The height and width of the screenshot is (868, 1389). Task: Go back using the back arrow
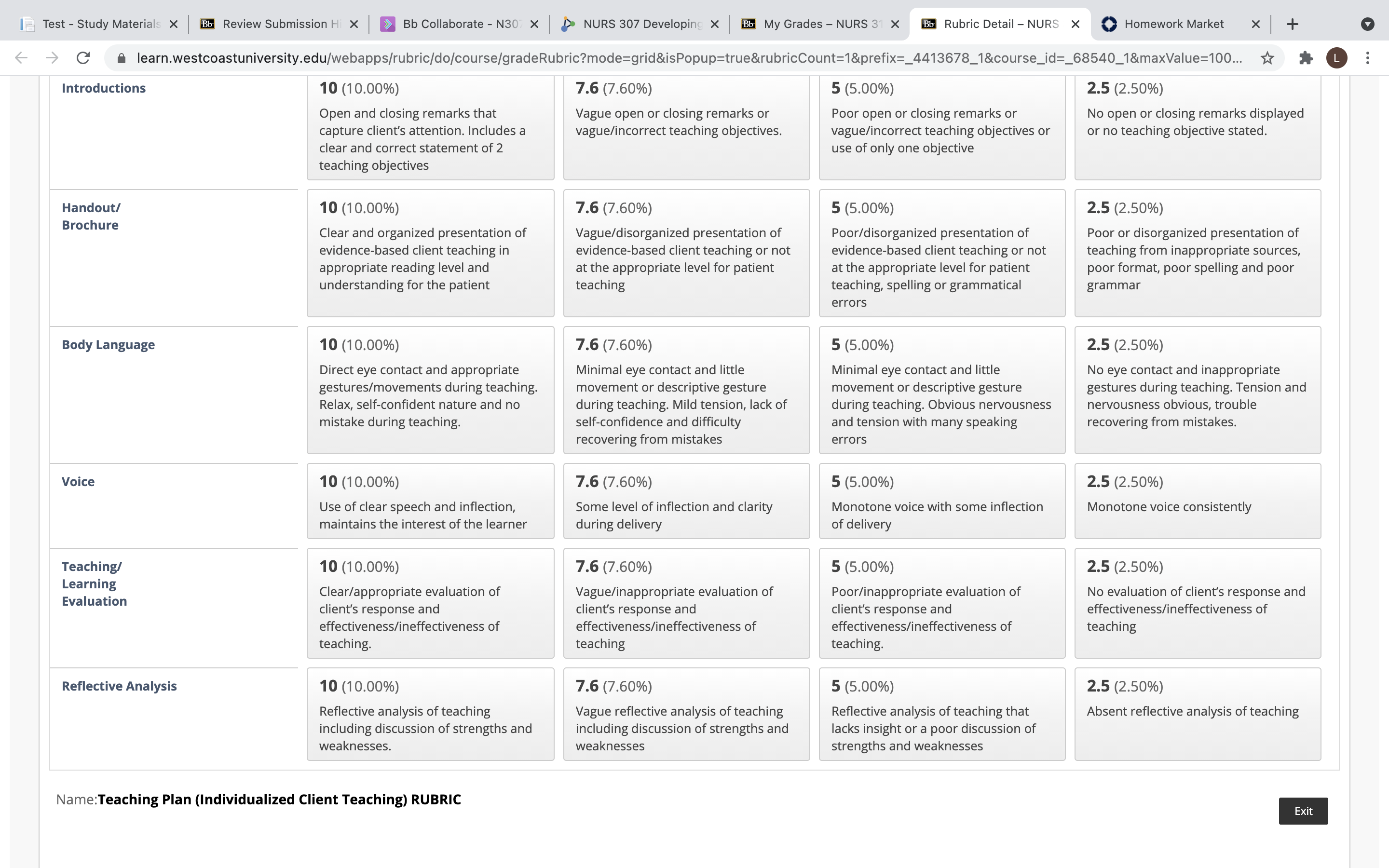coord(21,58)
